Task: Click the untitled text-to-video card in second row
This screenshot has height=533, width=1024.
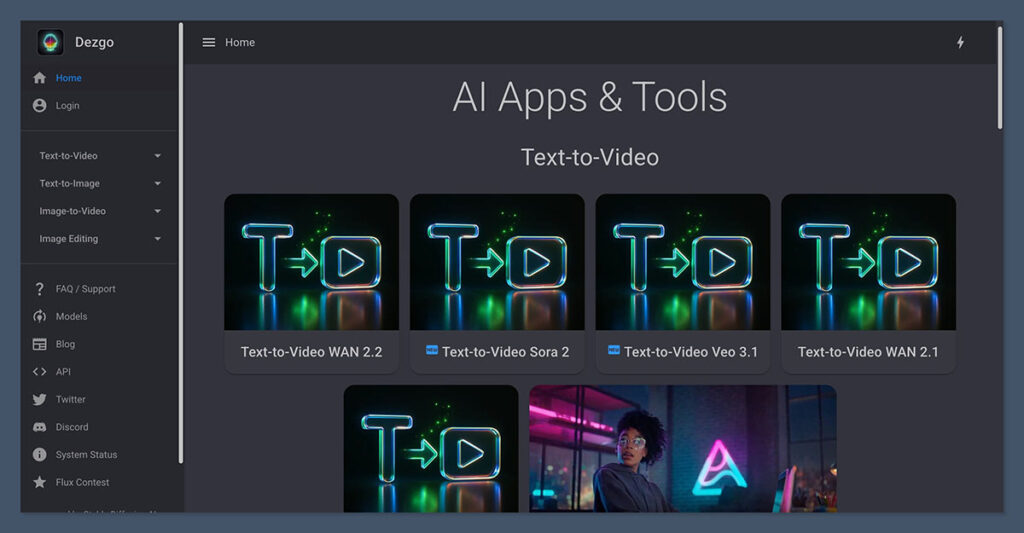Action: coord(431,449)
